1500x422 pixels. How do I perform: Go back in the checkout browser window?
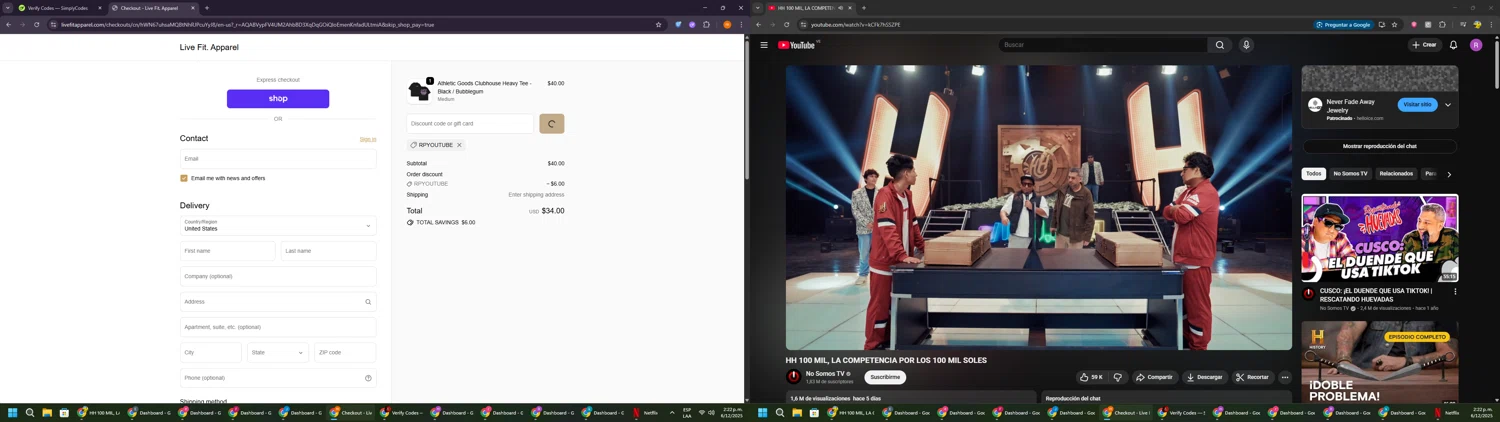pyautogui.click(x=9, y=25)
